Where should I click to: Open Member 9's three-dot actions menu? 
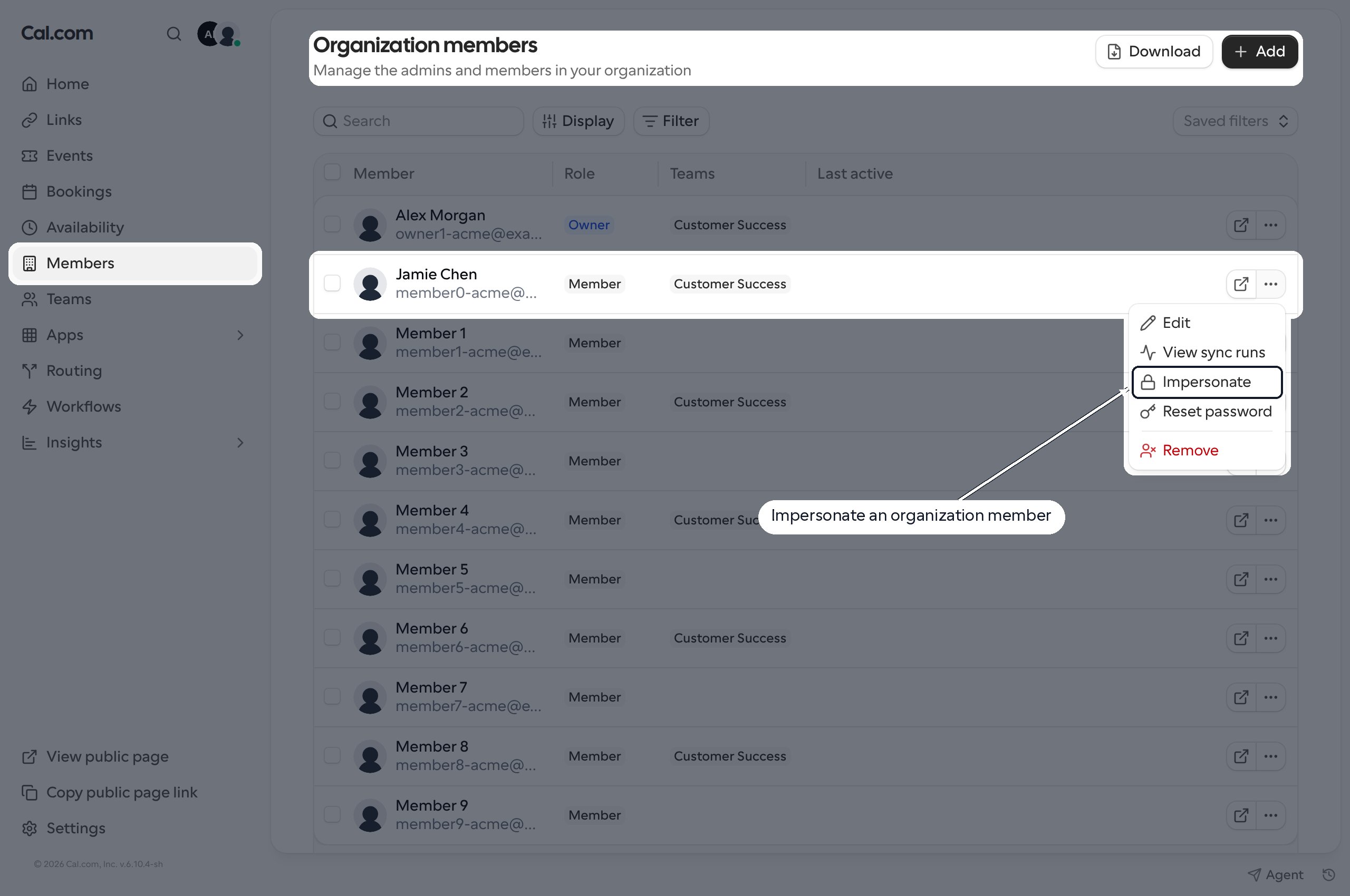[x=1270, y=815]
